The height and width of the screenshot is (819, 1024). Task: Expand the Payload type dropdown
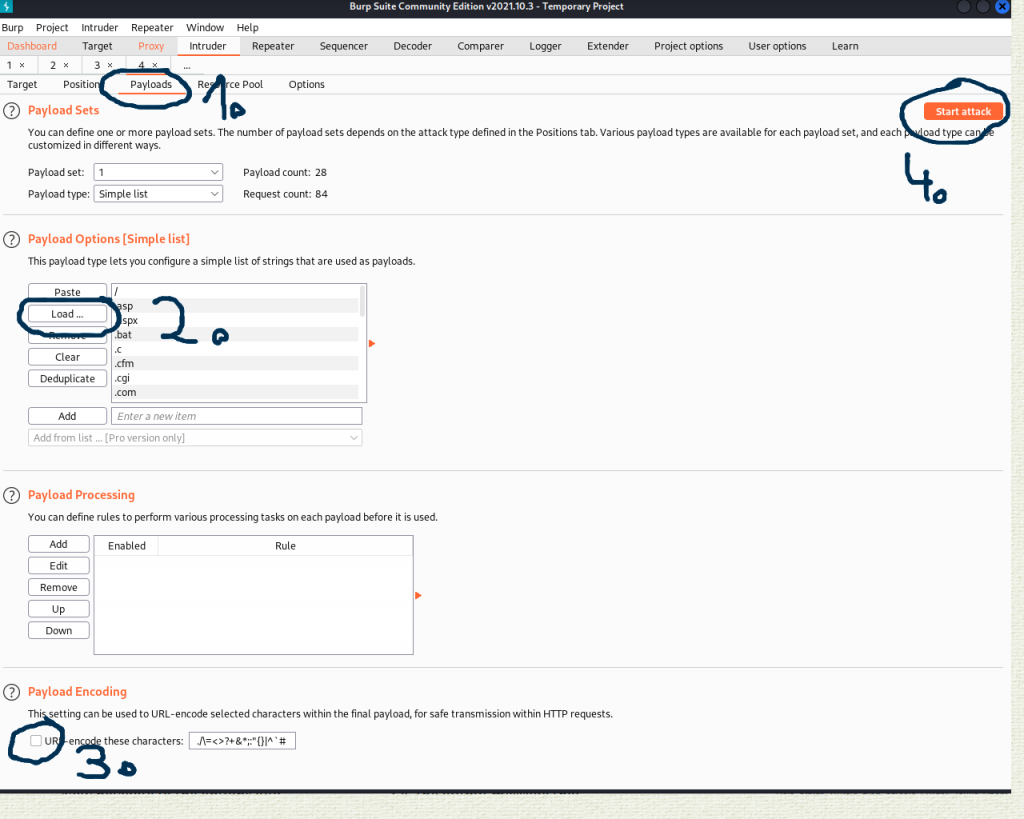tap(158, 194)
